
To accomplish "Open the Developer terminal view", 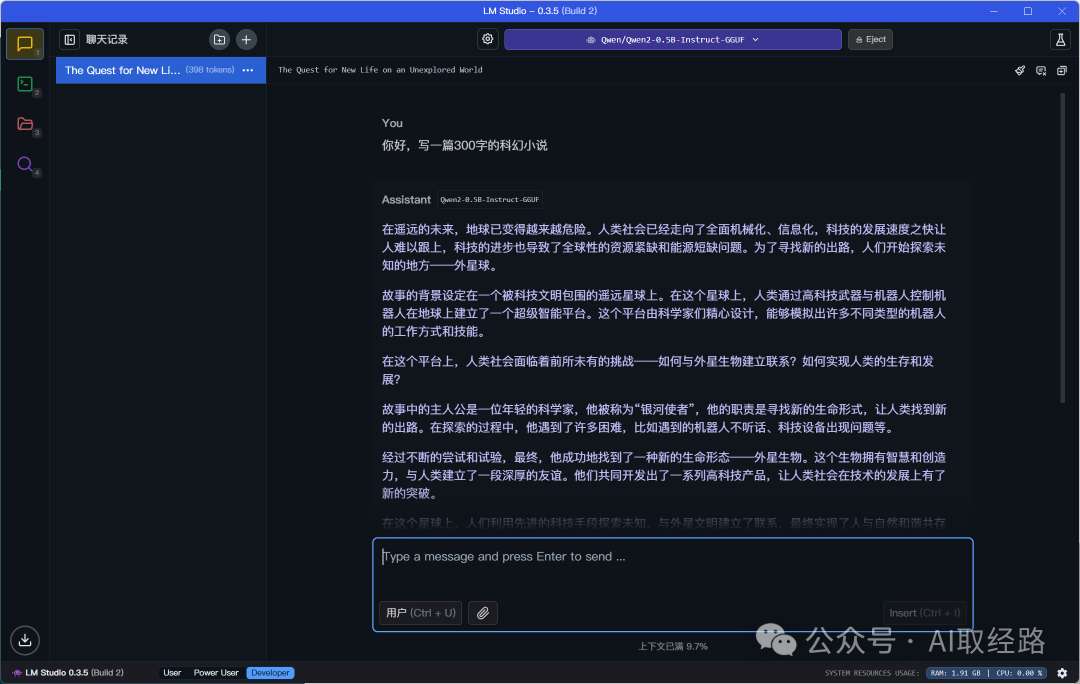I will 25,84.
